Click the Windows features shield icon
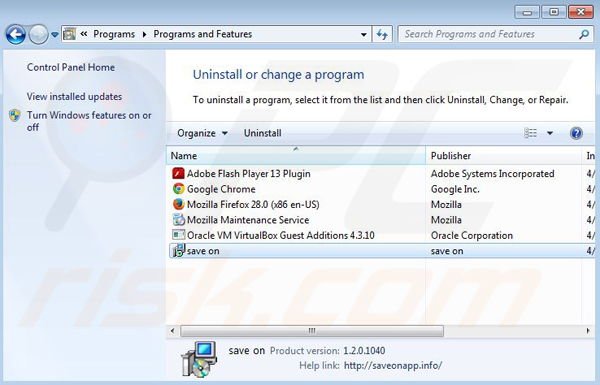 [x=15, y=116]
